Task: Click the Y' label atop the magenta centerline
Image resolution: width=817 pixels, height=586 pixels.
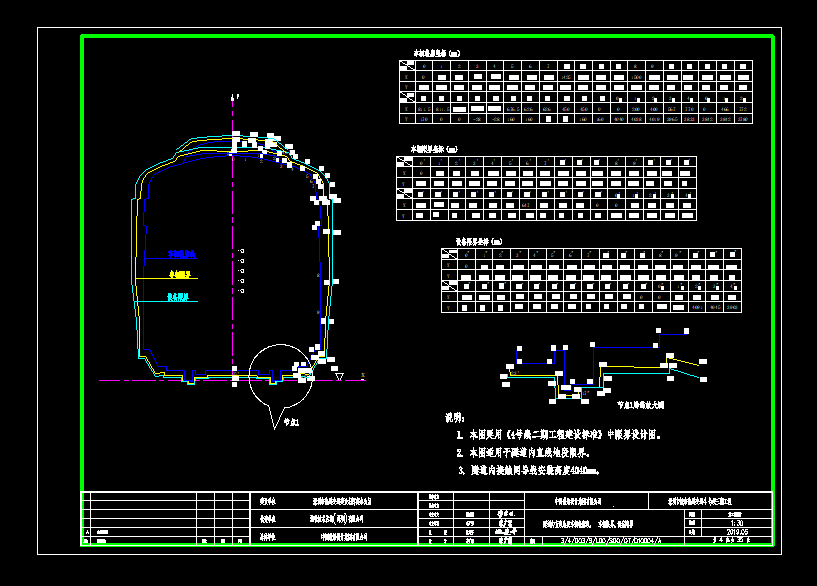Action: [x=236, y=97]
